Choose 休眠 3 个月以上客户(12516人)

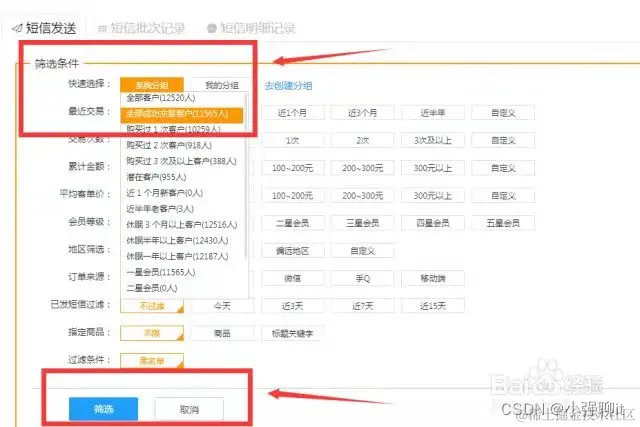coord(182,225)
